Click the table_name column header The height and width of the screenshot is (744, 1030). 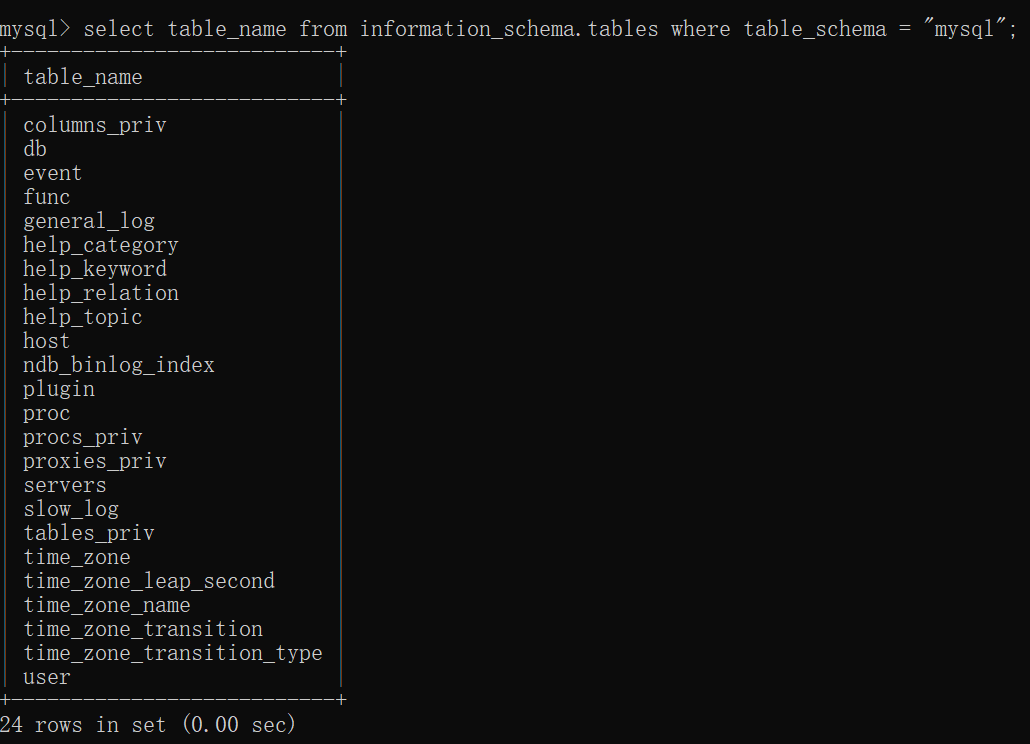coord(83,77)
